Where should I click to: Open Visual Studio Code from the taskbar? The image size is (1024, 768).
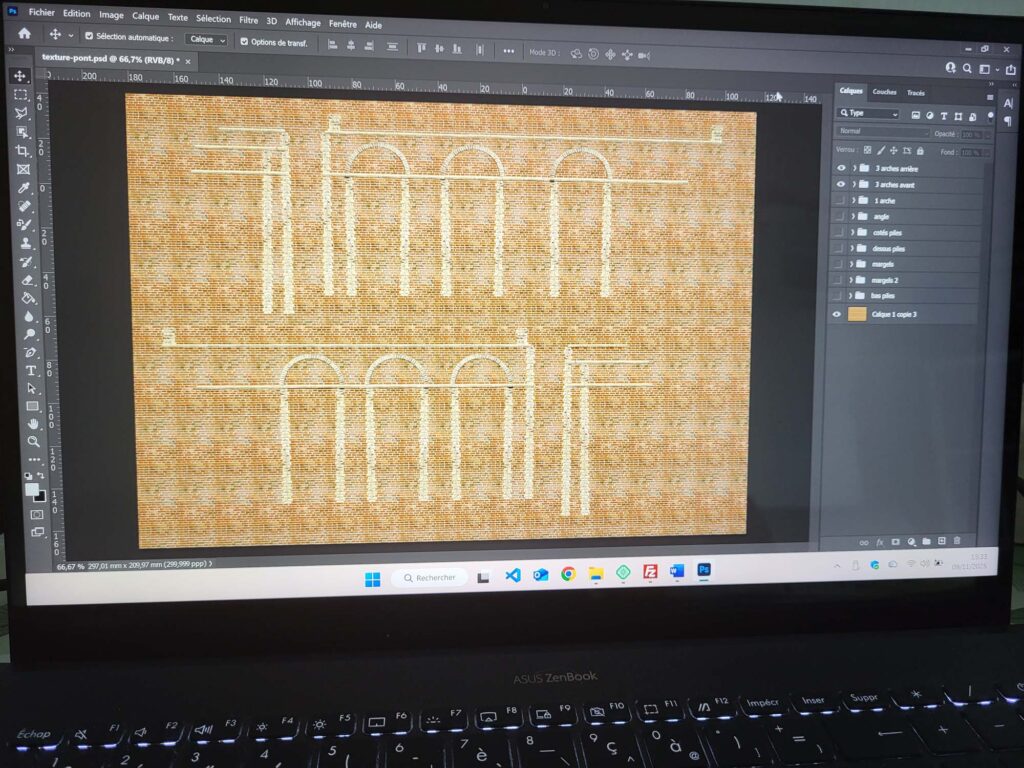[513, 575]
